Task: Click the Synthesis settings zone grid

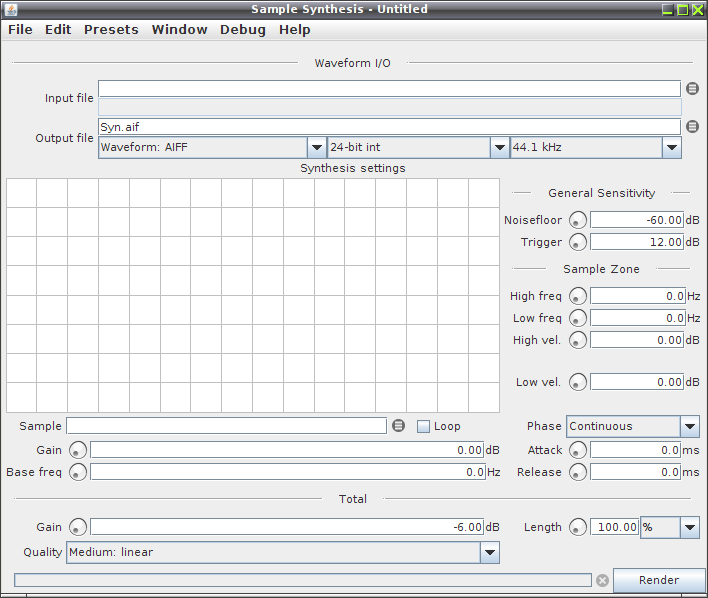Action: [253, 295]
